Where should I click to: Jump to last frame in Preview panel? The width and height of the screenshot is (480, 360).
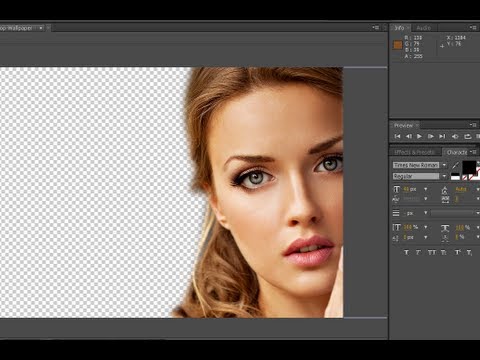pos(442,136)
